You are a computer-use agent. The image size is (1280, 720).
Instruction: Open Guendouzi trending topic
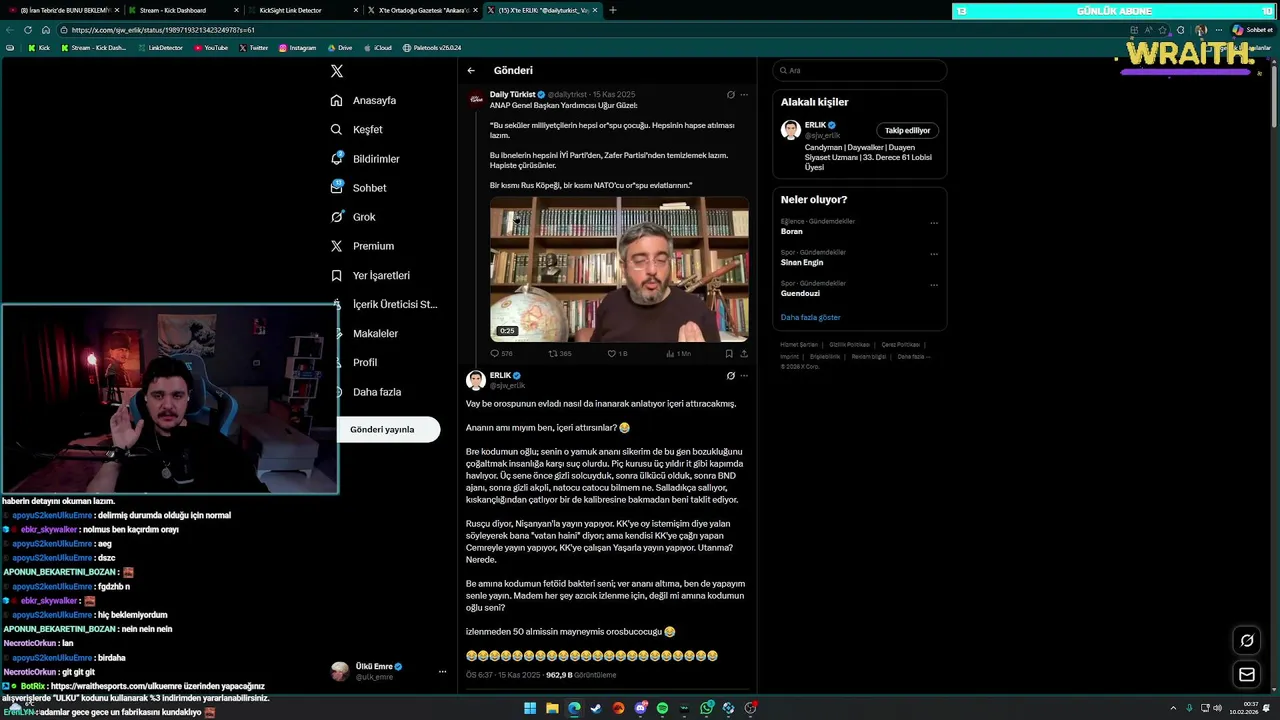pos(800,293)
